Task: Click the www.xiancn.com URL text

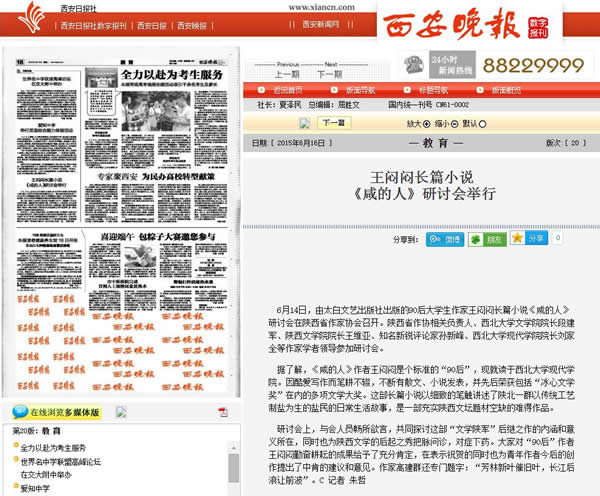Action: pyautogui.click(x=321, y=7)
